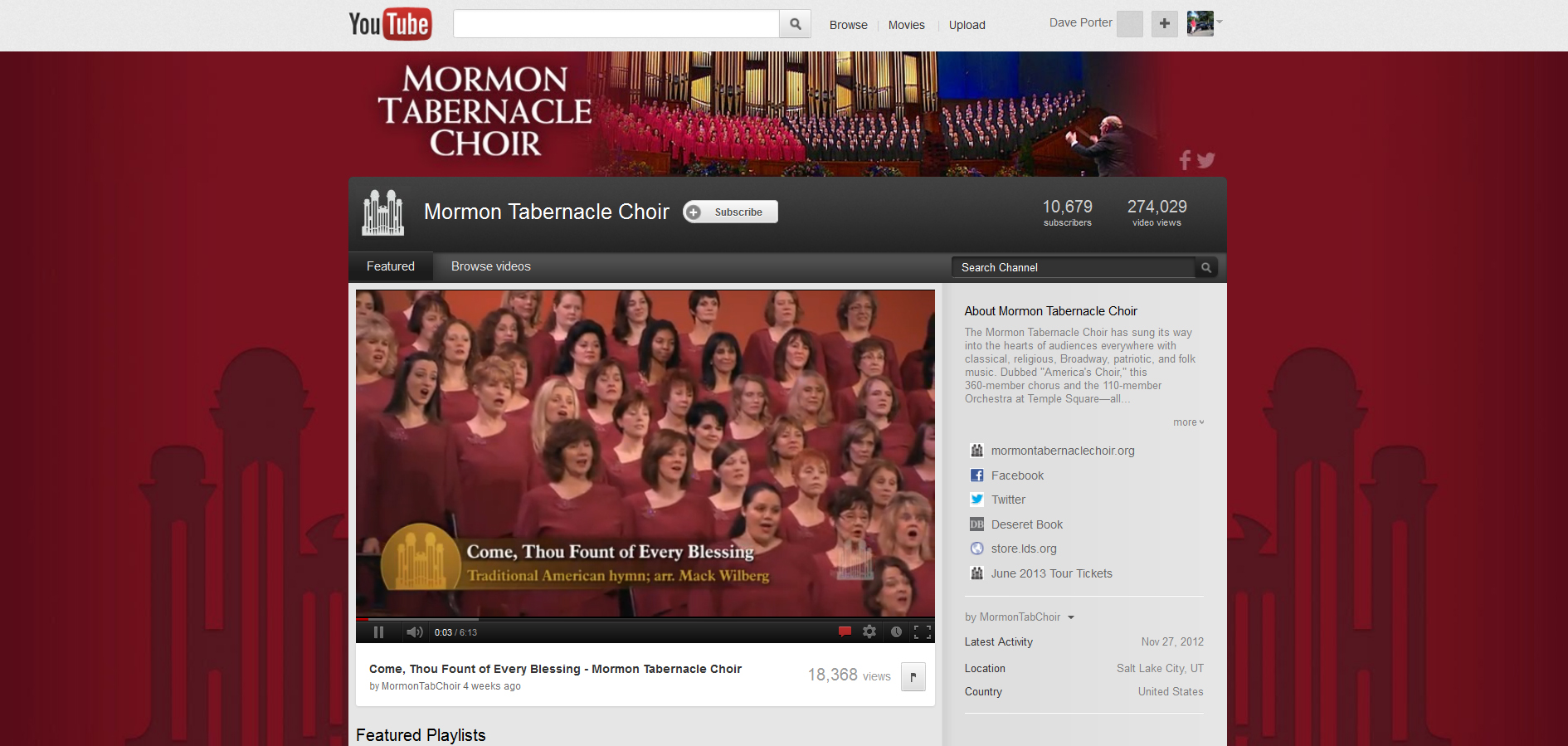Click the Watch Later clock icon
The height and width of the screenshot is (746, 1568).
coord(896,631)
